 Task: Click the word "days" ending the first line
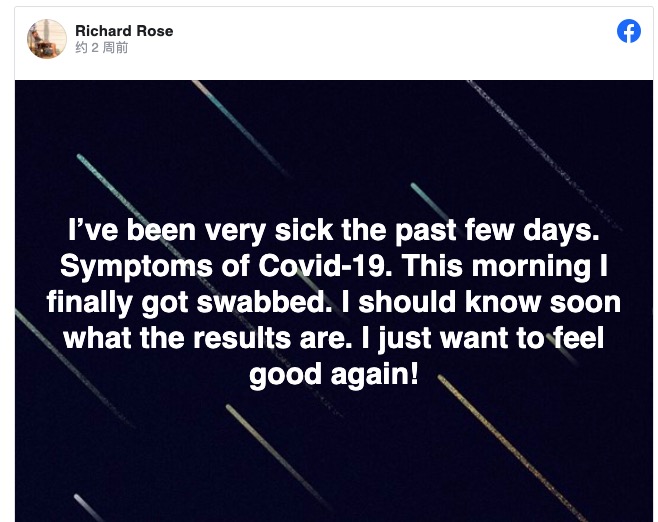tap(561, 230)
